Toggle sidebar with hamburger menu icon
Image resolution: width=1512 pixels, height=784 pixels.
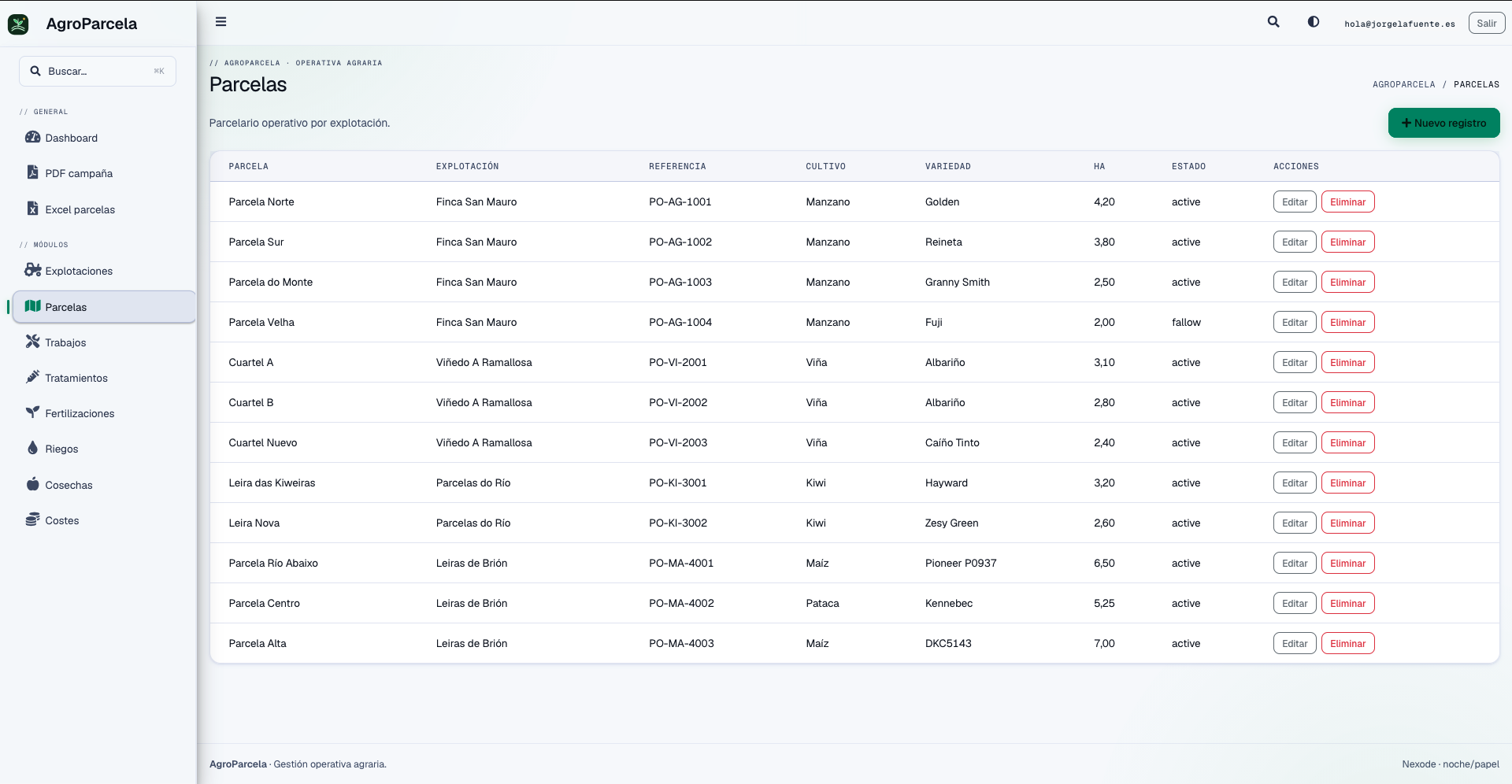(221, 22)
